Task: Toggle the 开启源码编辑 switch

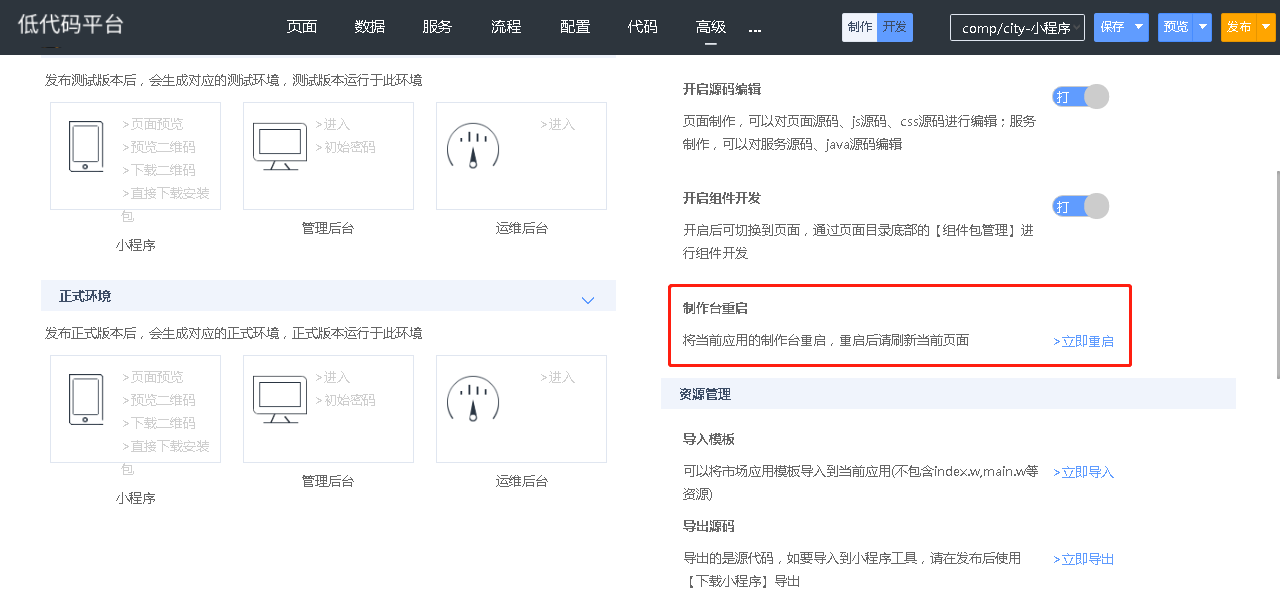Action: click(x=1080, y=97)
